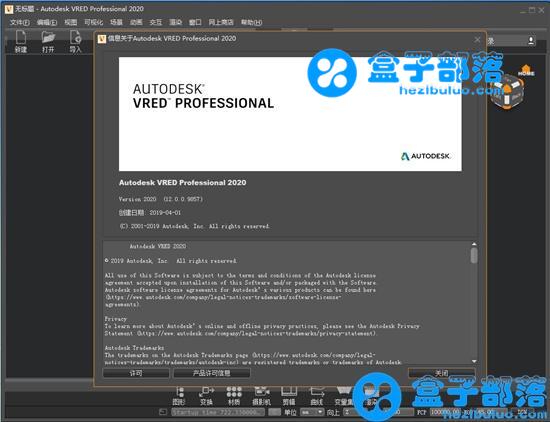Click the user account icon at top right
Viewport: 550px width, 422px height.
531,41
